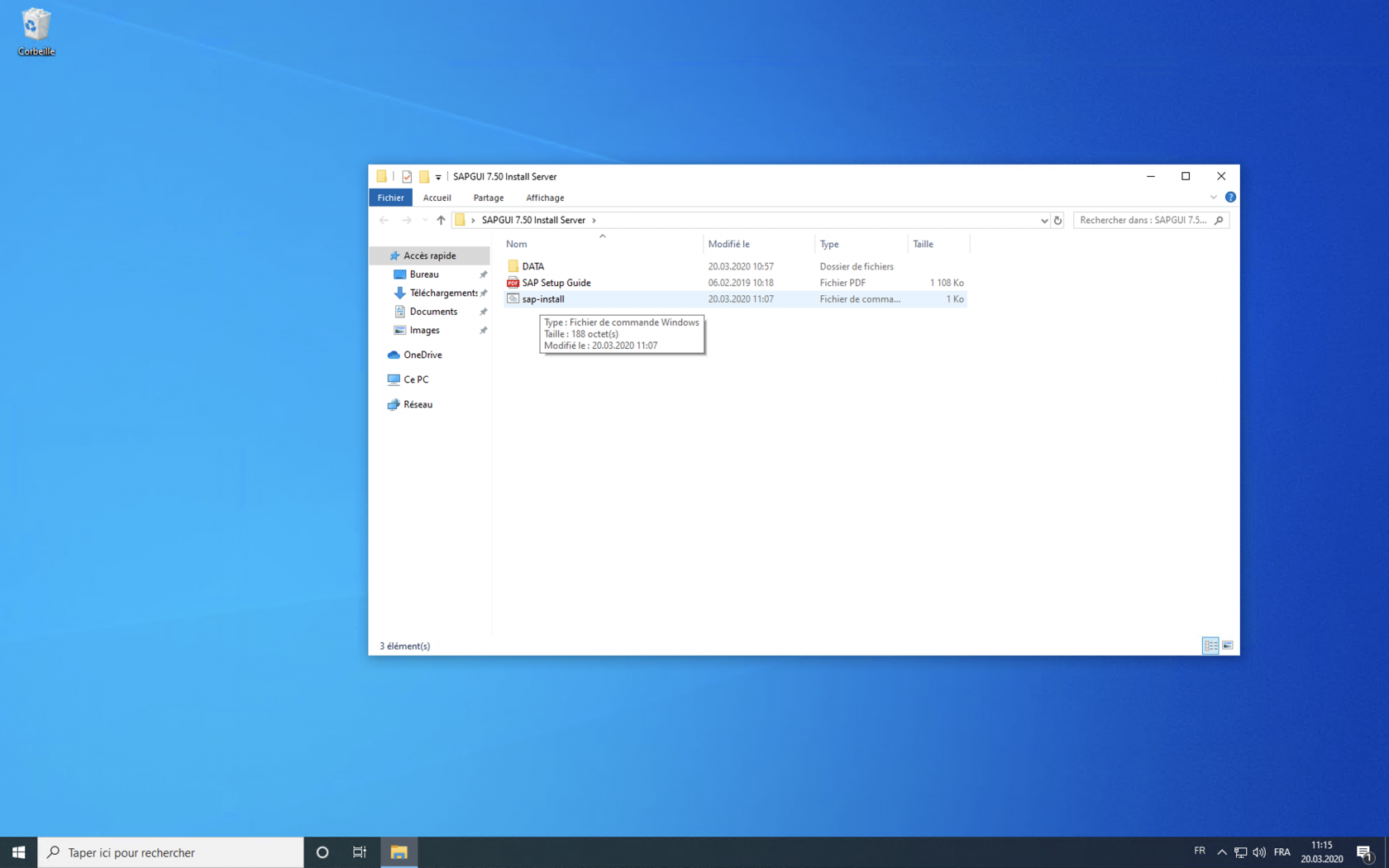Switch to details view layout
This screenshot has height=868, width=1389.
click(x=1210, y=646)
